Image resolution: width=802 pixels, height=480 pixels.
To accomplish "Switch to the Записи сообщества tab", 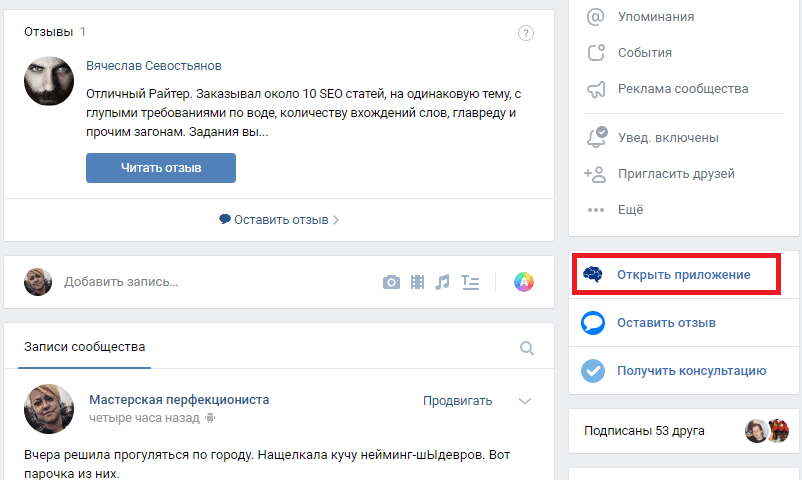I will tap(85, 347).
